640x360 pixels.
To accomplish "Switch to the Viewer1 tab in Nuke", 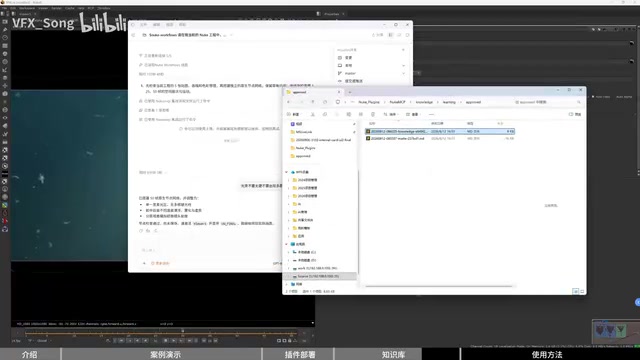I will pos(25,14).
